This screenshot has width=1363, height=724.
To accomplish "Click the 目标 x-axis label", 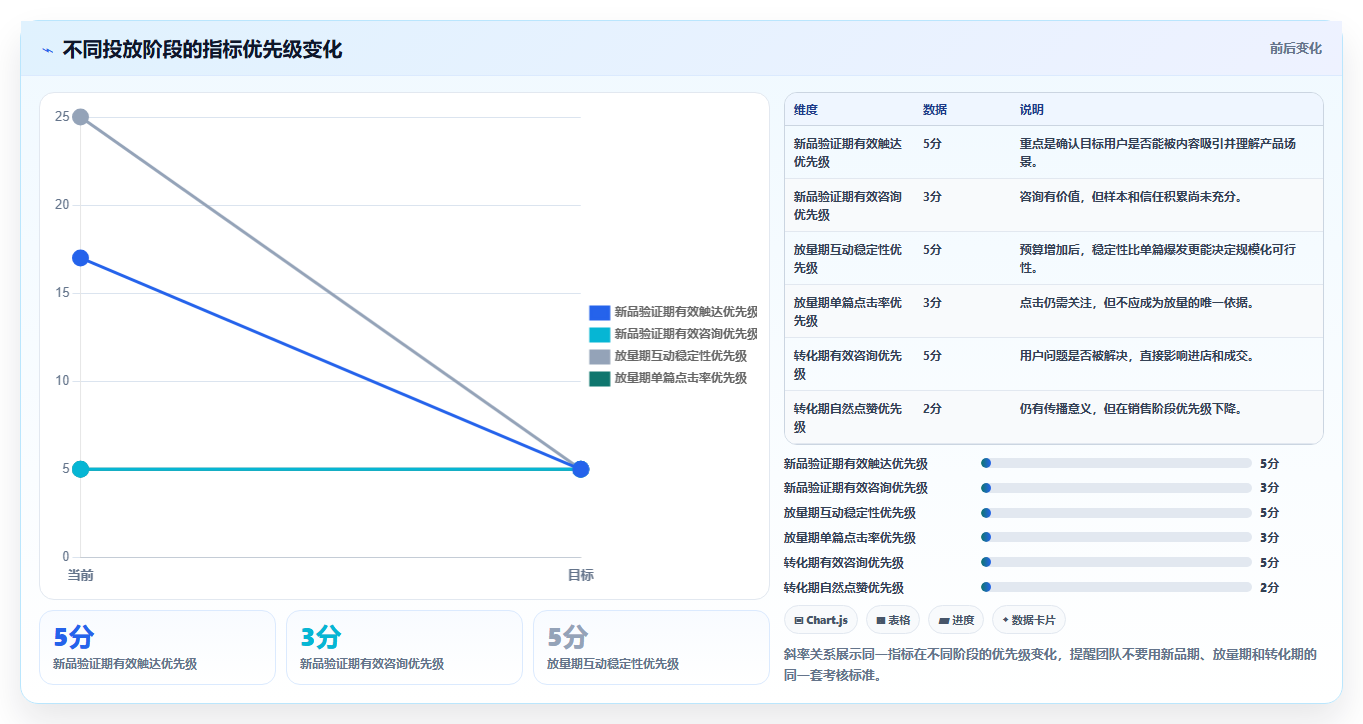I will coord(581,576).
